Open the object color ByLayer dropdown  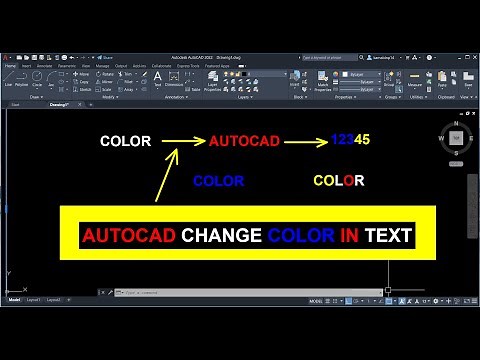362,74
